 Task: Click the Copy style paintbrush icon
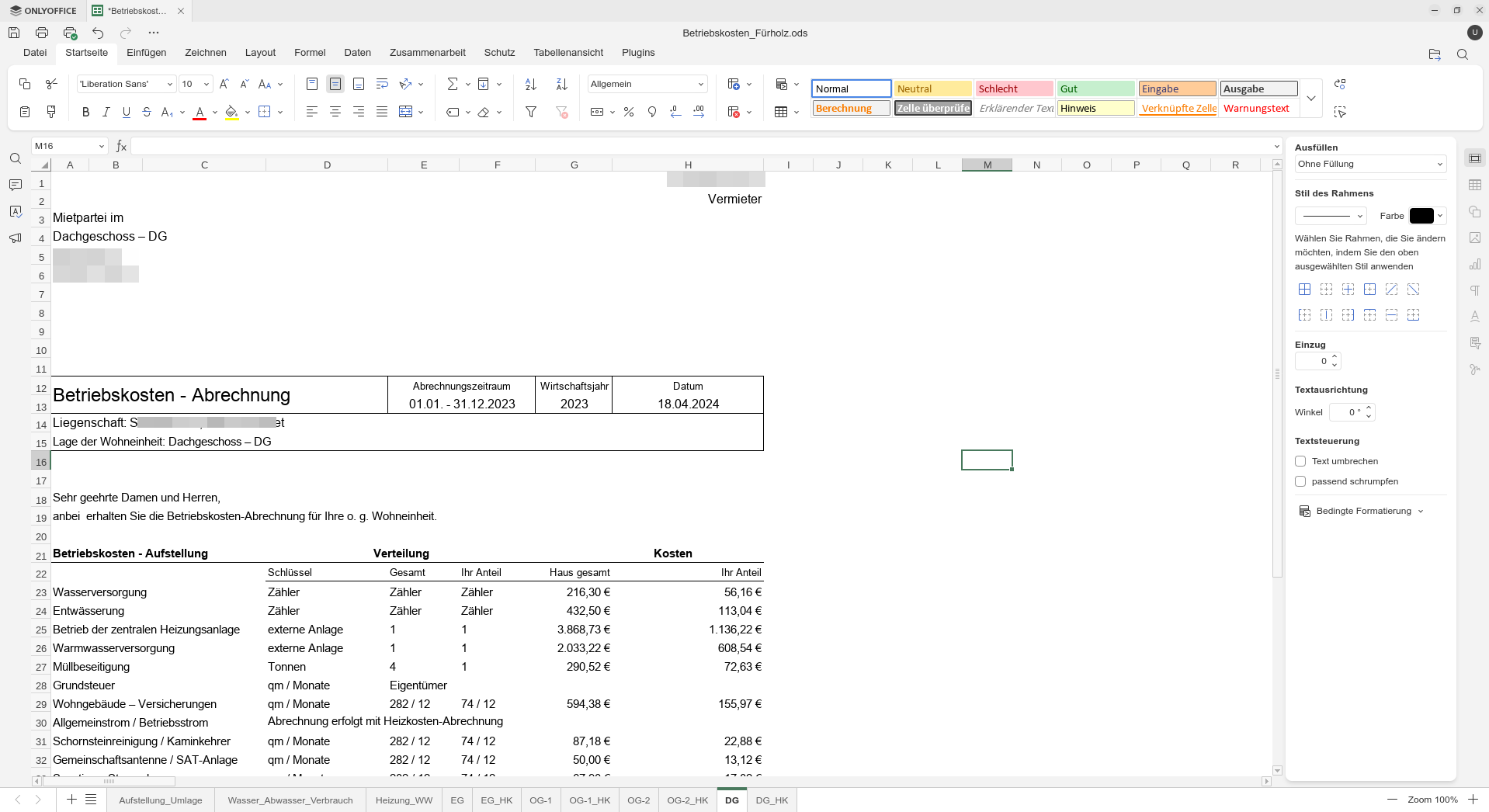51,112
